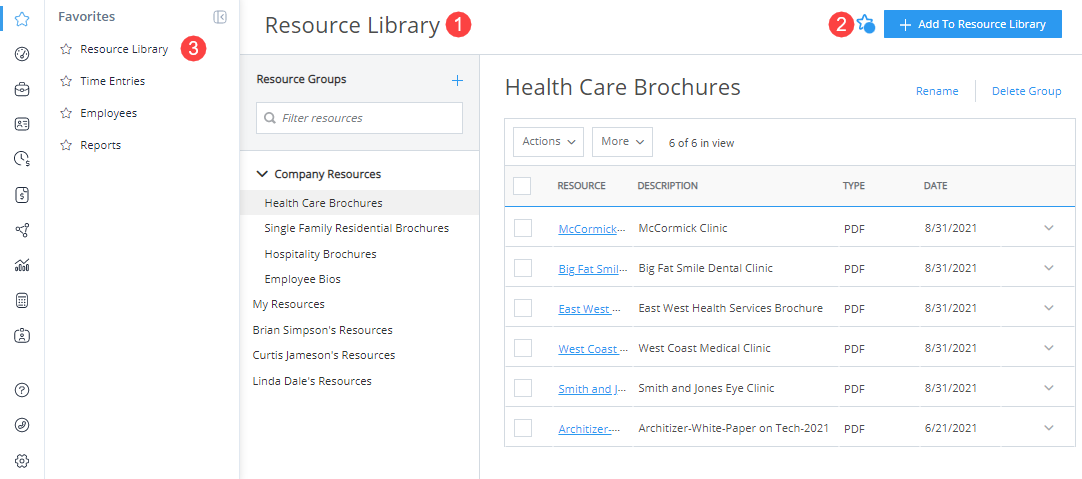Select the Smith and Jones Eye Clinic checkbox
The image size is (1082, 479).
522,388
